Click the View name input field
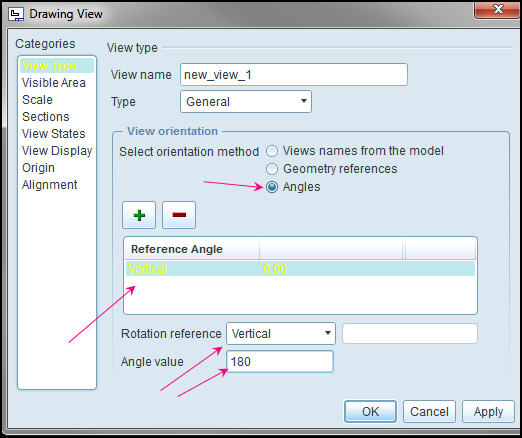The image size is (522, 438). (x=294, y=75)
